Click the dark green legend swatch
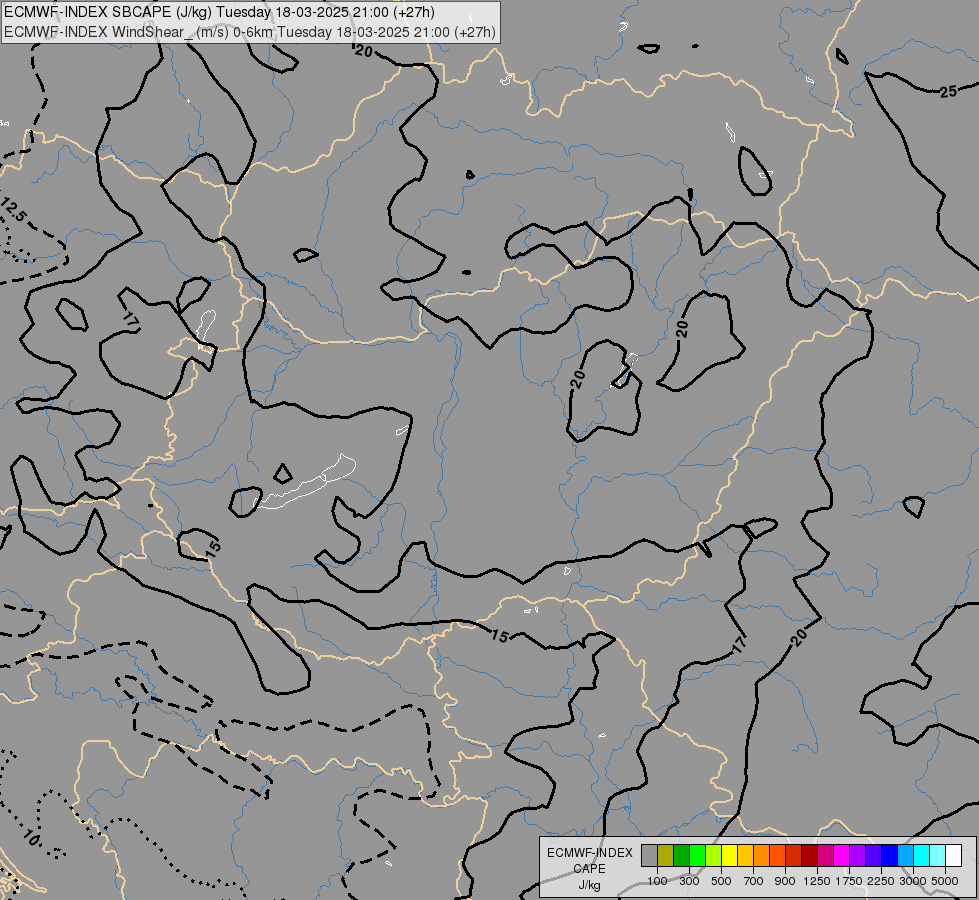The width and height of the screenshot is (979, 900). [x=681, y=855]
